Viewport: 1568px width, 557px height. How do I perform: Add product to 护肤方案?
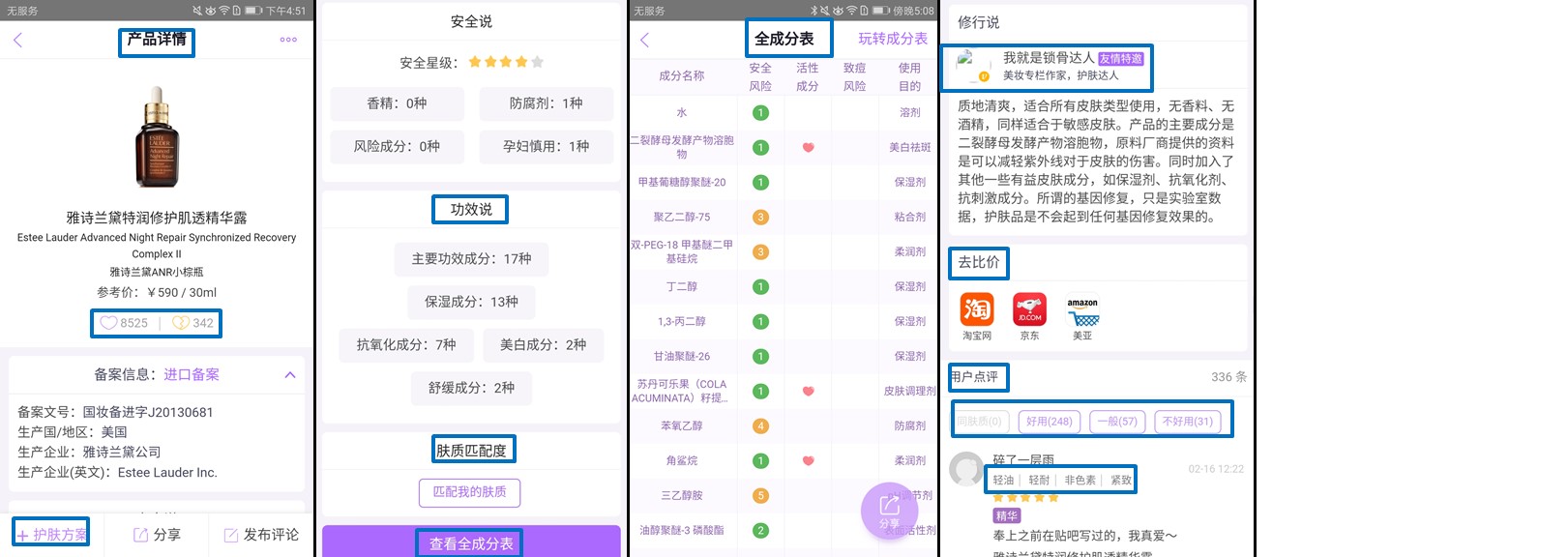point(51,534)
